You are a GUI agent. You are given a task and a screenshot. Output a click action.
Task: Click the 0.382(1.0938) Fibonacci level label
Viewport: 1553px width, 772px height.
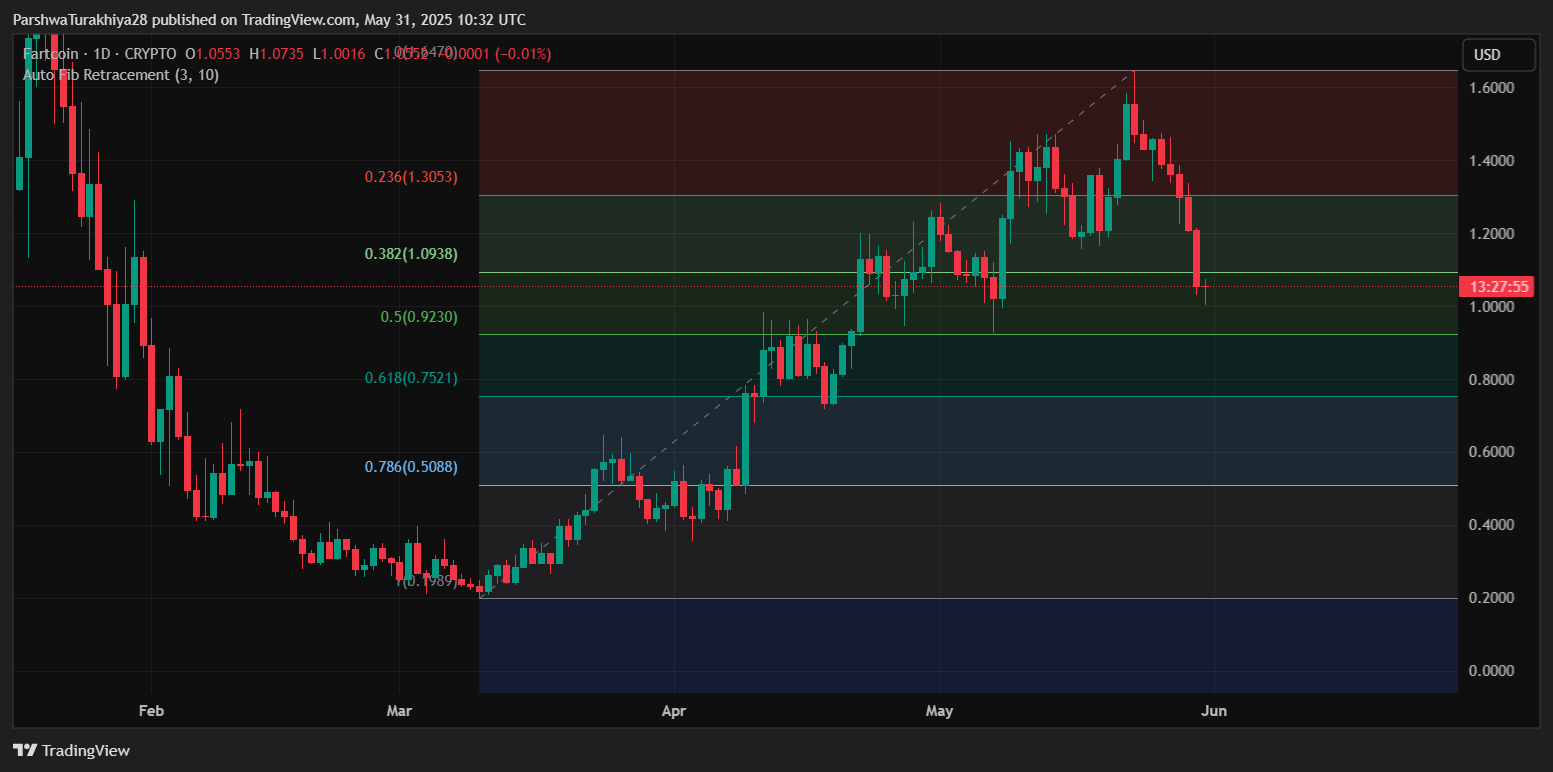411,254
